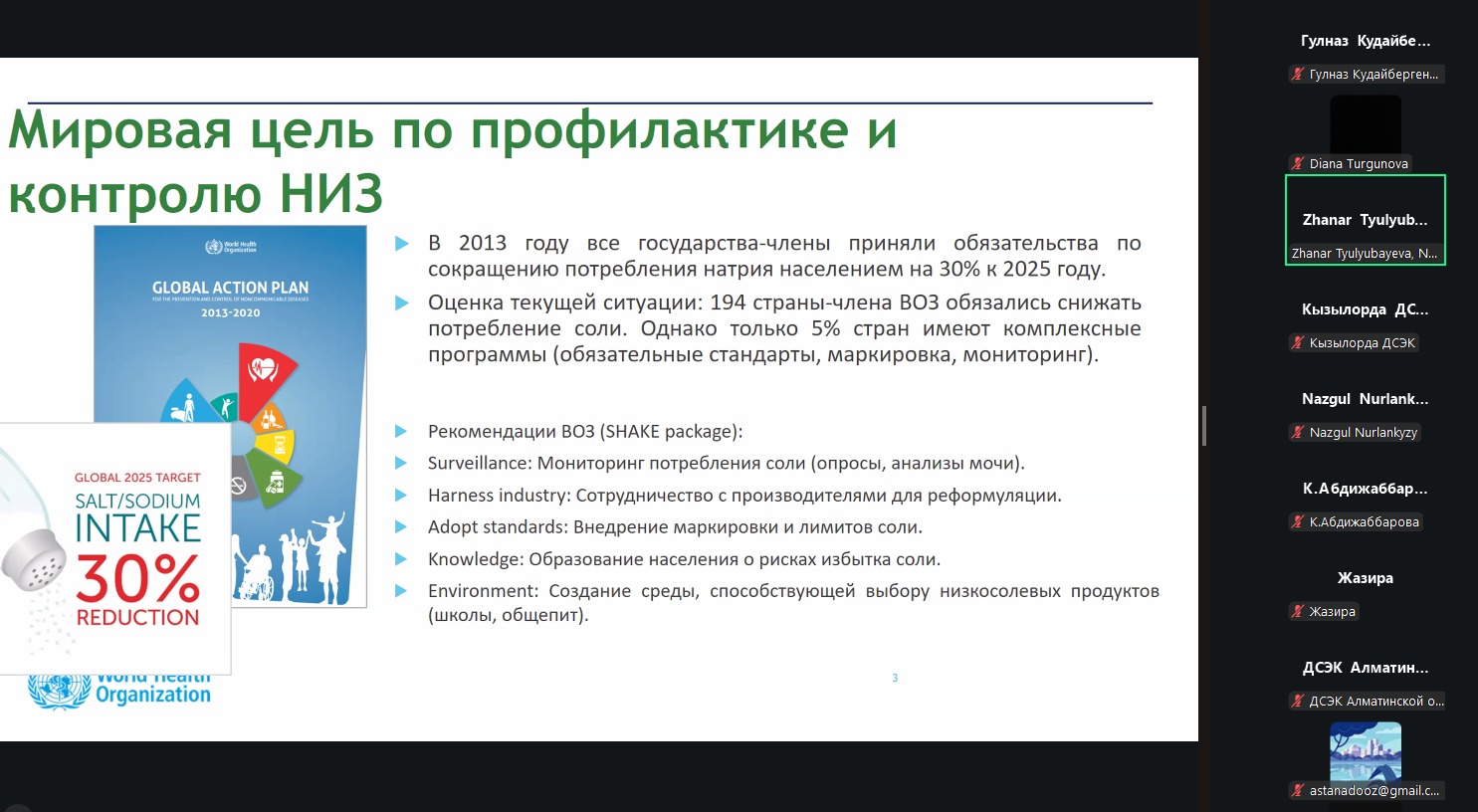Screen dimensions: 1478x812
Task: Click the resize handle between slide and participants
Action: point(1204,426)
